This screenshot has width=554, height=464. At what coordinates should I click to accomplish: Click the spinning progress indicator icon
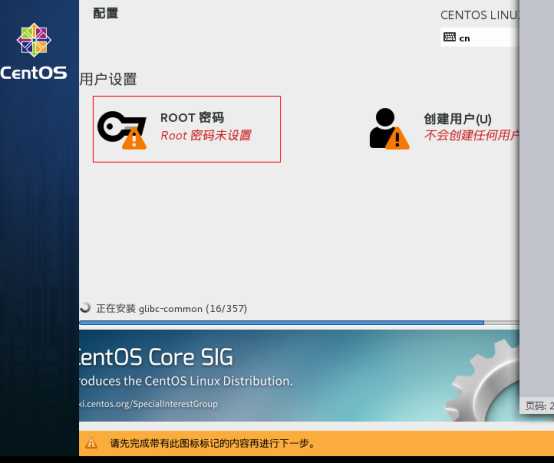[85, 308]
